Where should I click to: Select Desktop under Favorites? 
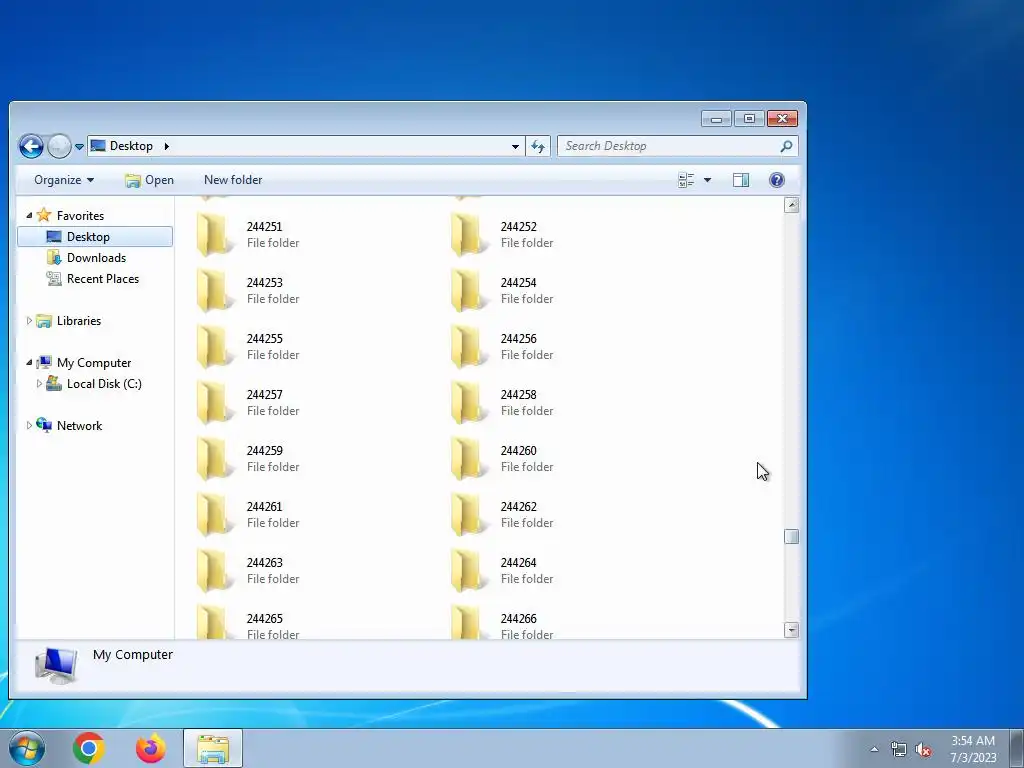[x=95, y=236]
